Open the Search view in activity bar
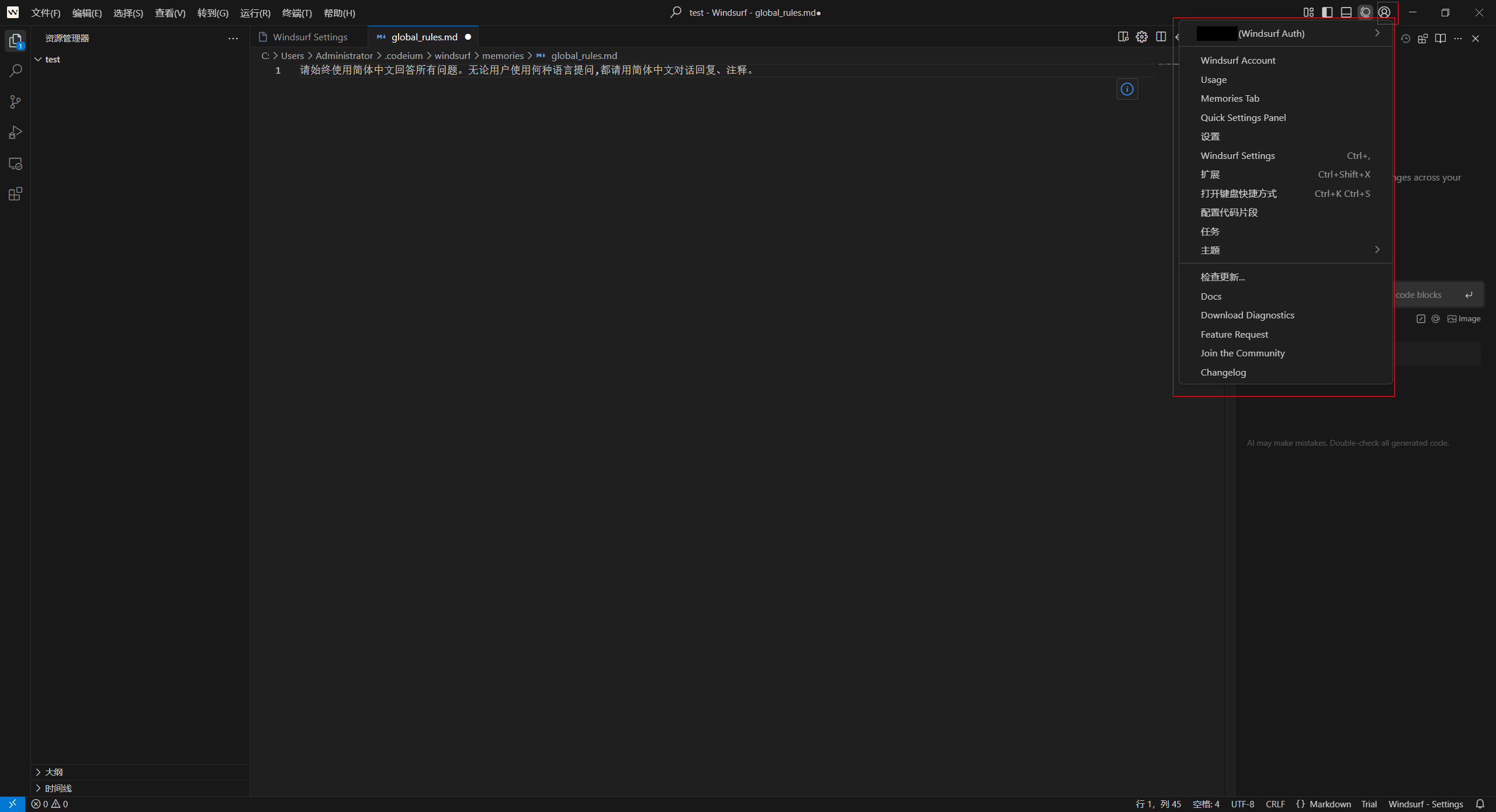 15,71
